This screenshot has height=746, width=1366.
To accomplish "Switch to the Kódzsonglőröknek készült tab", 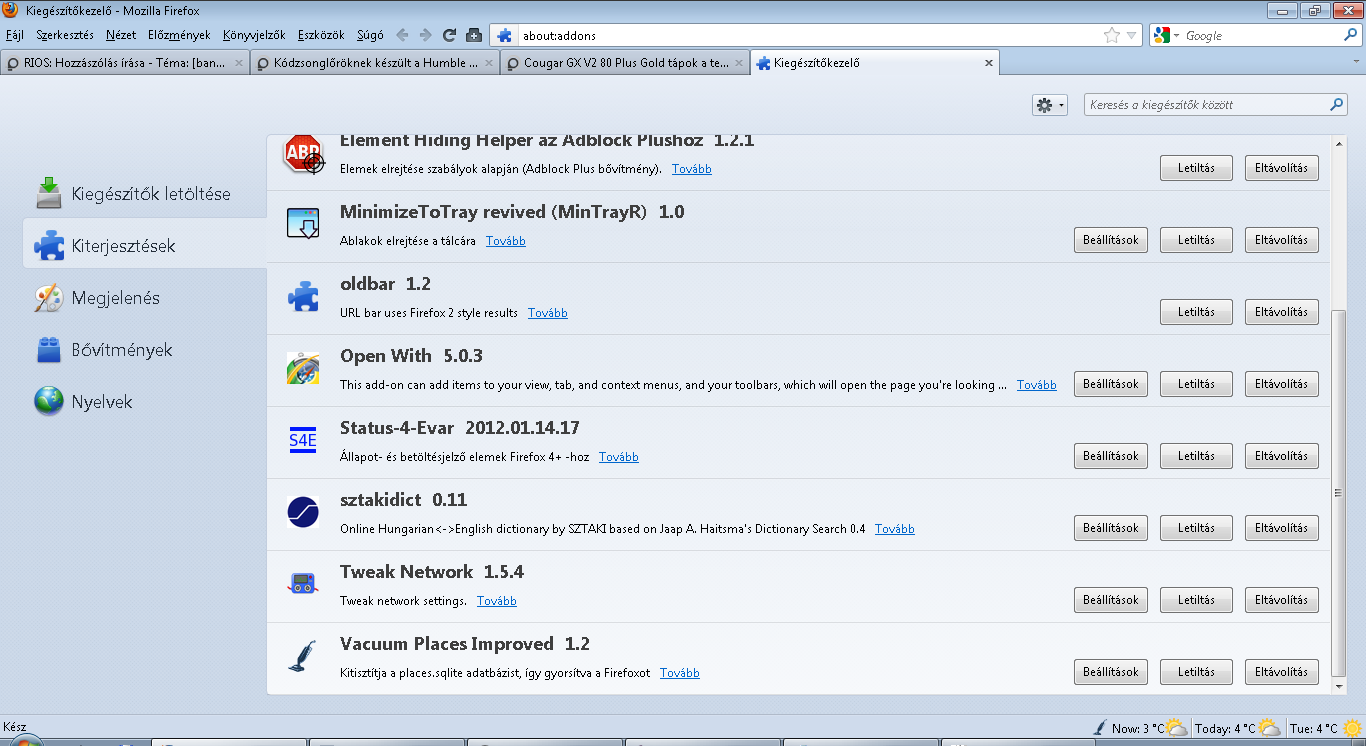I will (375, 63).
